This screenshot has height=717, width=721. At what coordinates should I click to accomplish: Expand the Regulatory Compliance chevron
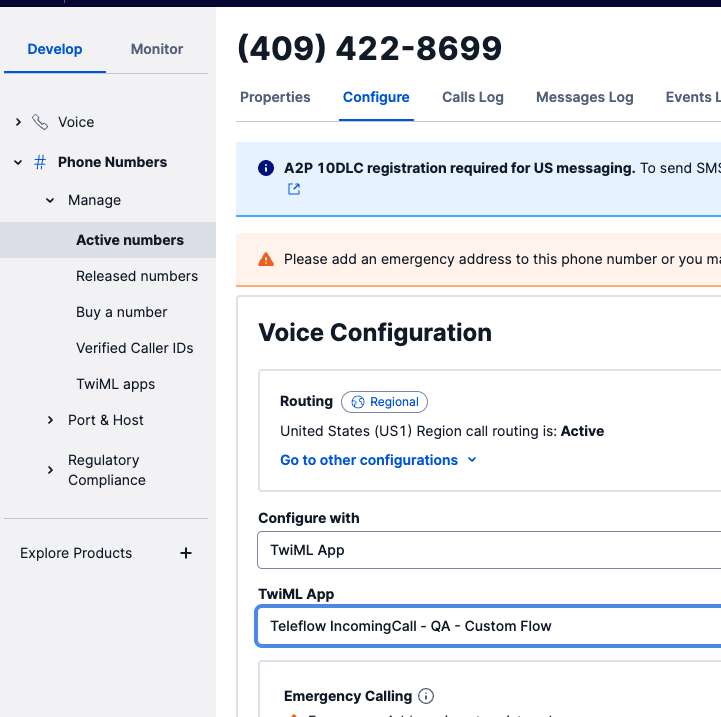click(x=50, y=470)
